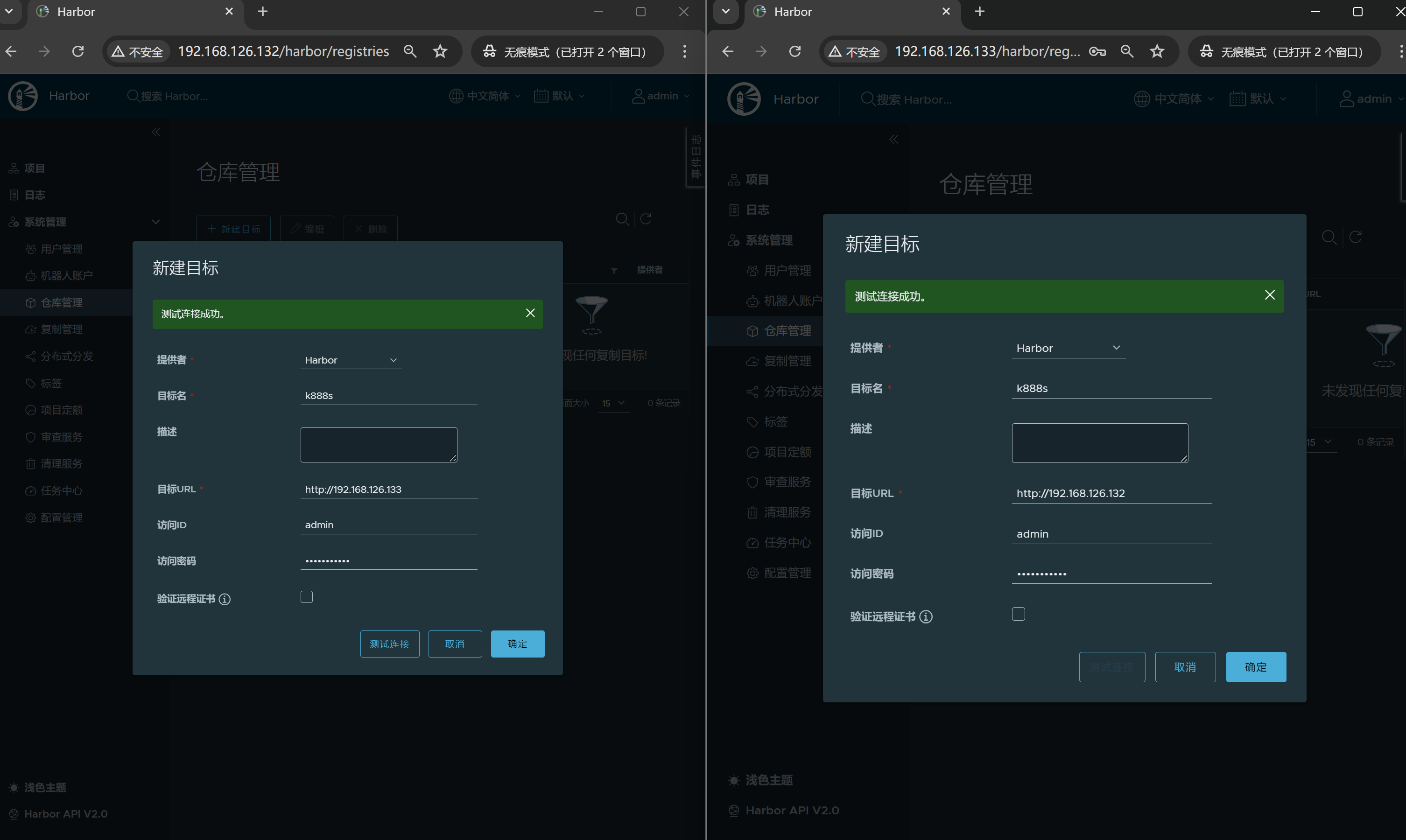Click bookmark star in left browser window
This screenshot has height=840, width=1406.
coord(440,51)
